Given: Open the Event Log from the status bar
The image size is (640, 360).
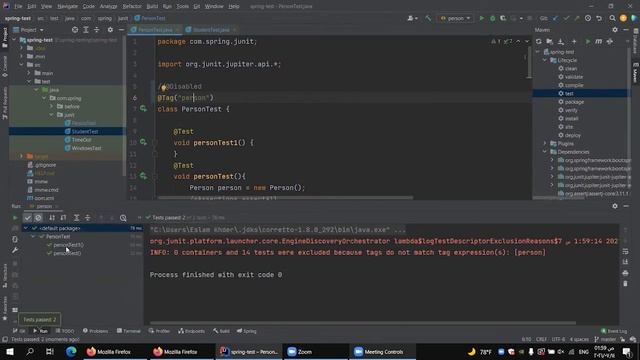Looking at the screenshot, I should click(614, 331).
